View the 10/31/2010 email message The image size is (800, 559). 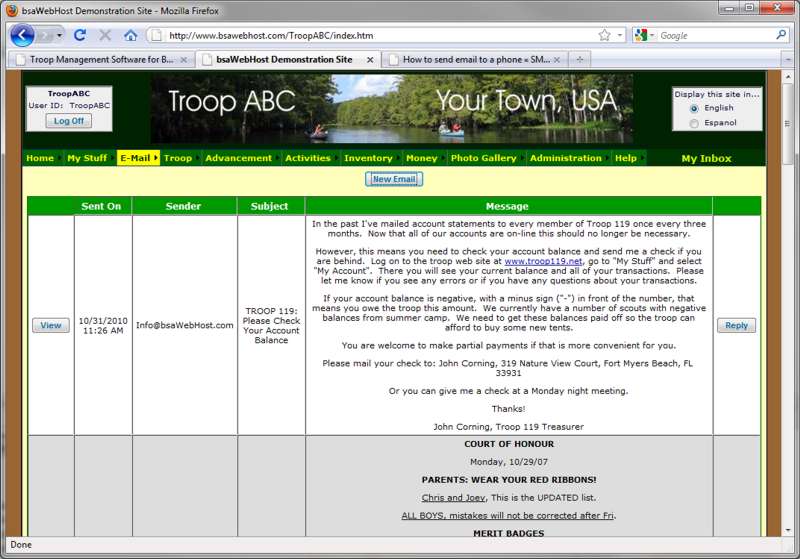pos(51,325)
